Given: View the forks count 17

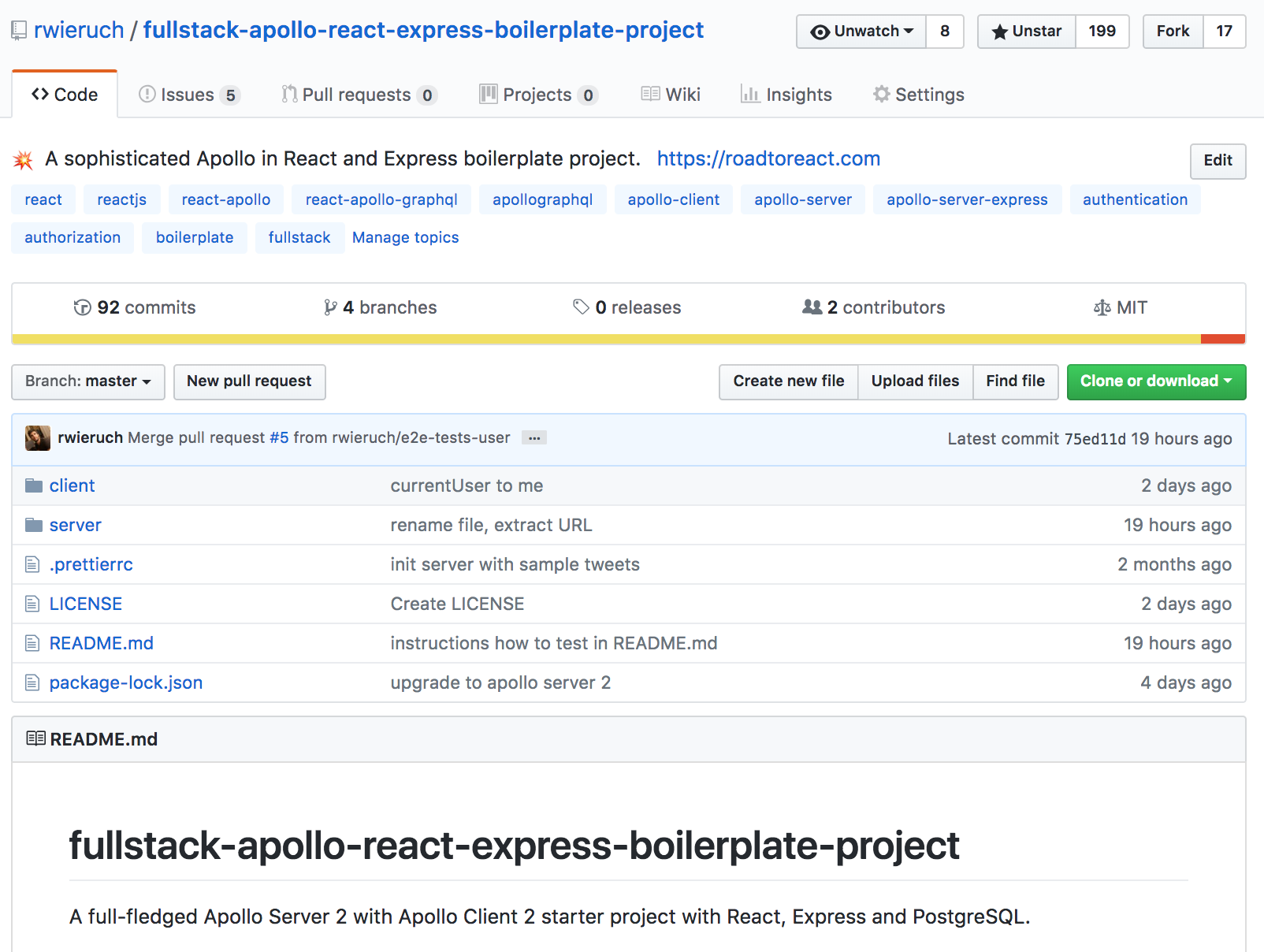Looking at the screenshot, I should 1225,32.
